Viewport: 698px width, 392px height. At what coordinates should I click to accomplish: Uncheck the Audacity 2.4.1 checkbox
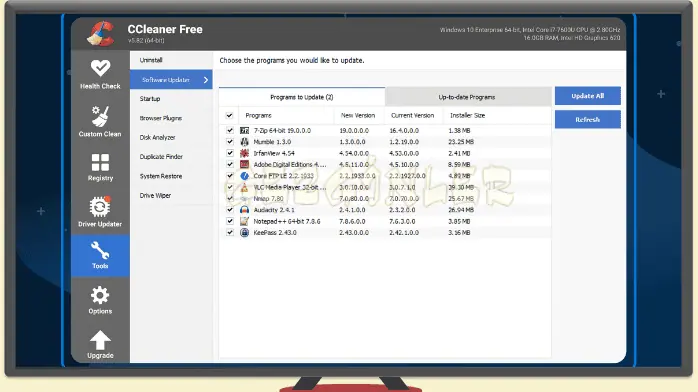pyautogui.click(x=230, y=210)
